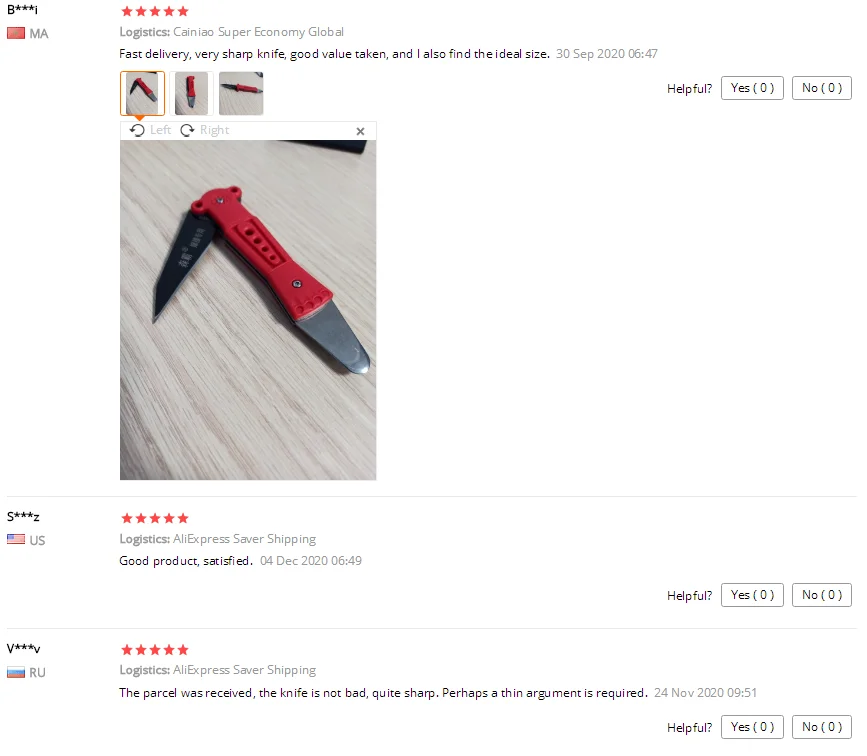Vote Yes on V***v's review

click(752, 727)
